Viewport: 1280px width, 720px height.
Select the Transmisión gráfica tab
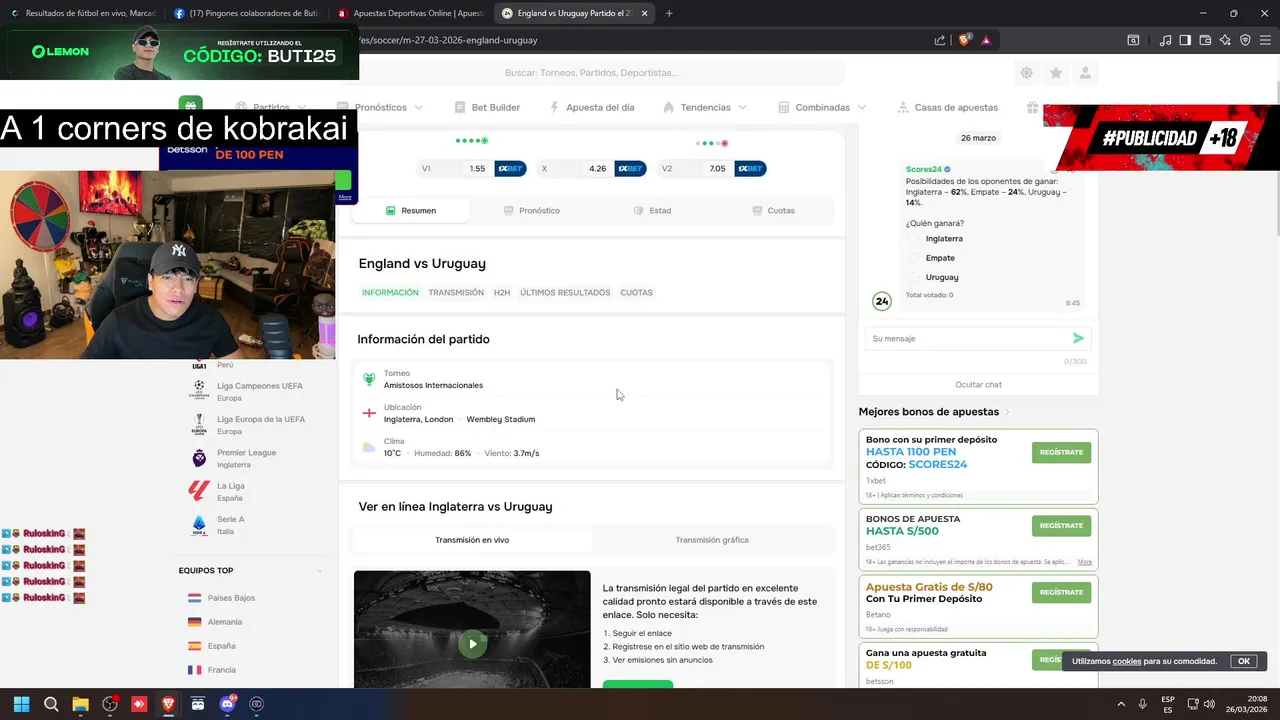click(x=712, y=540)
